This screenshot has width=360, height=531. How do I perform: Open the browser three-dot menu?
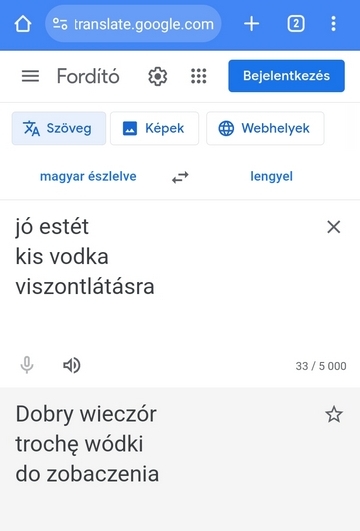(334, 24)
